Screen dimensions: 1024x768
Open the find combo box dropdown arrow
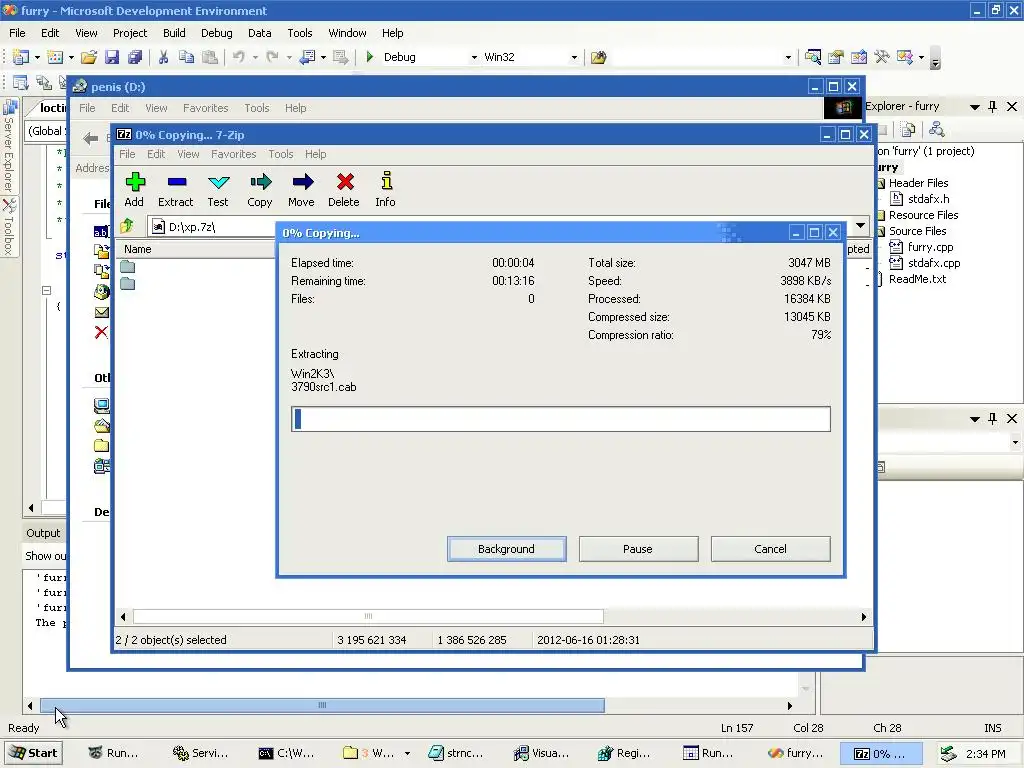click(x=788, y=57)
